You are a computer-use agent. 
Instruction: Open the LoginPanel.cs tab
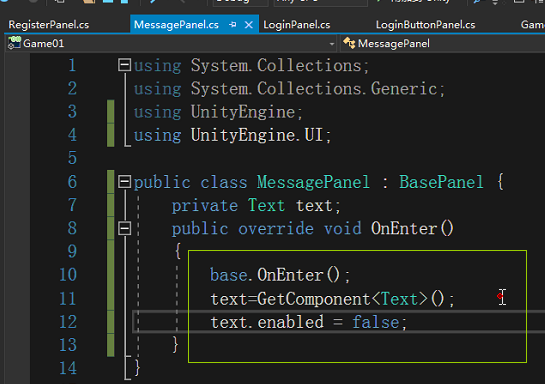tap(296, 25)
